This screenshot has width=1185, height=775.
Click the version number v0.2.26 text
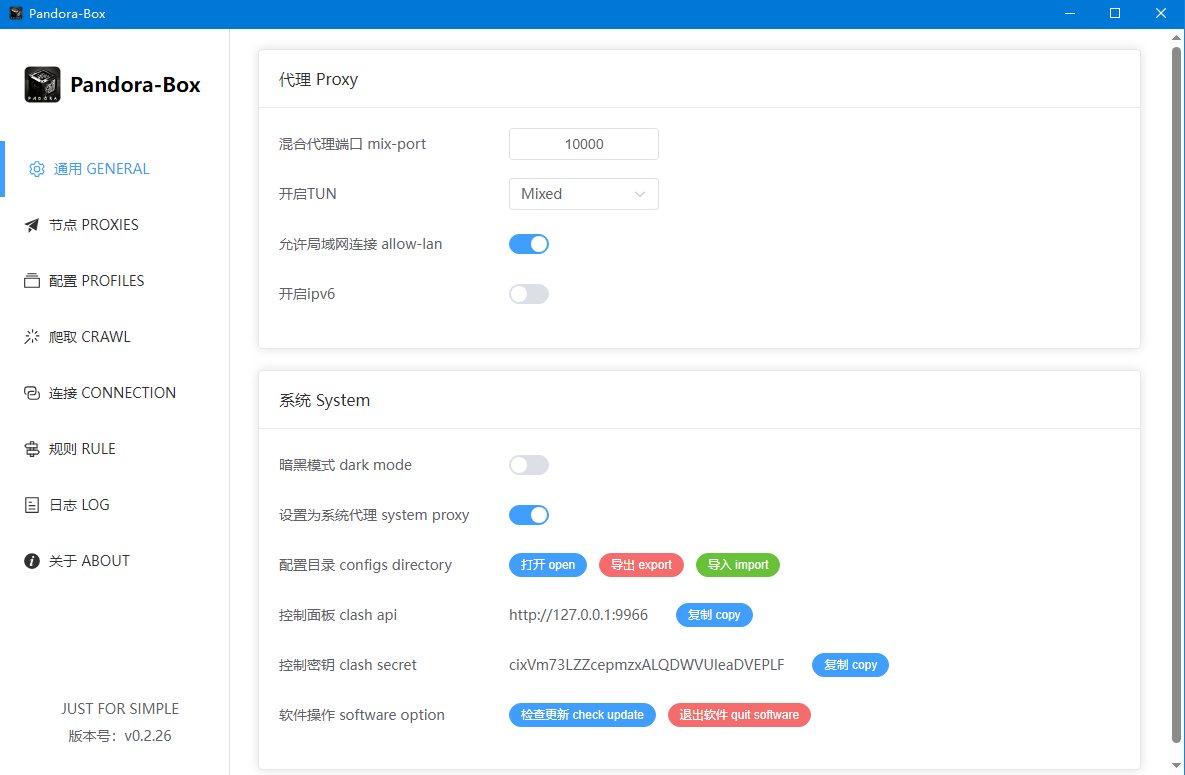[148, 736]
